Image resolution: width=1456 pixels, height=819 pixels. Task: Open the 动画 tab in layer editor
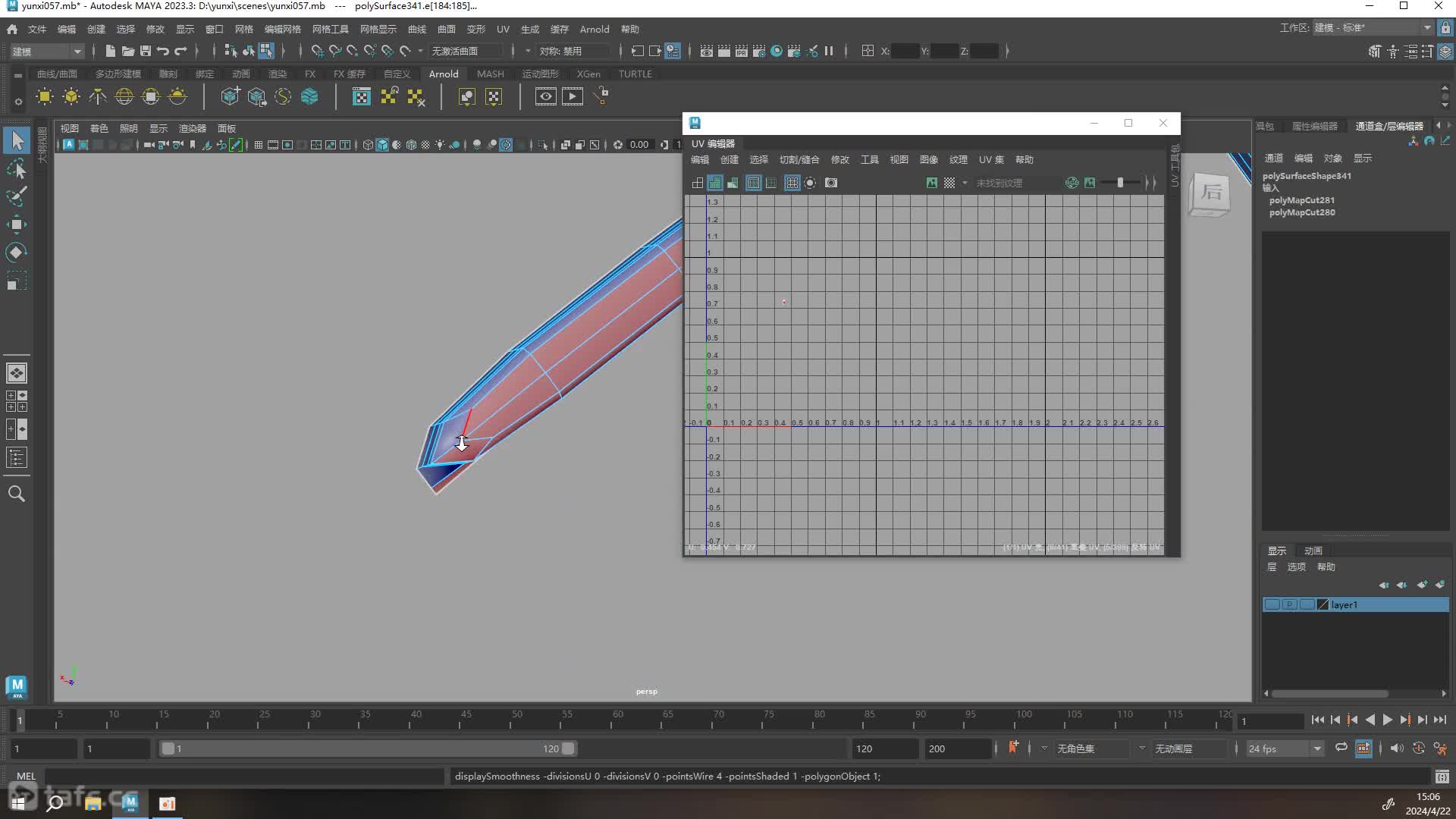click(x=1313, y=551)
